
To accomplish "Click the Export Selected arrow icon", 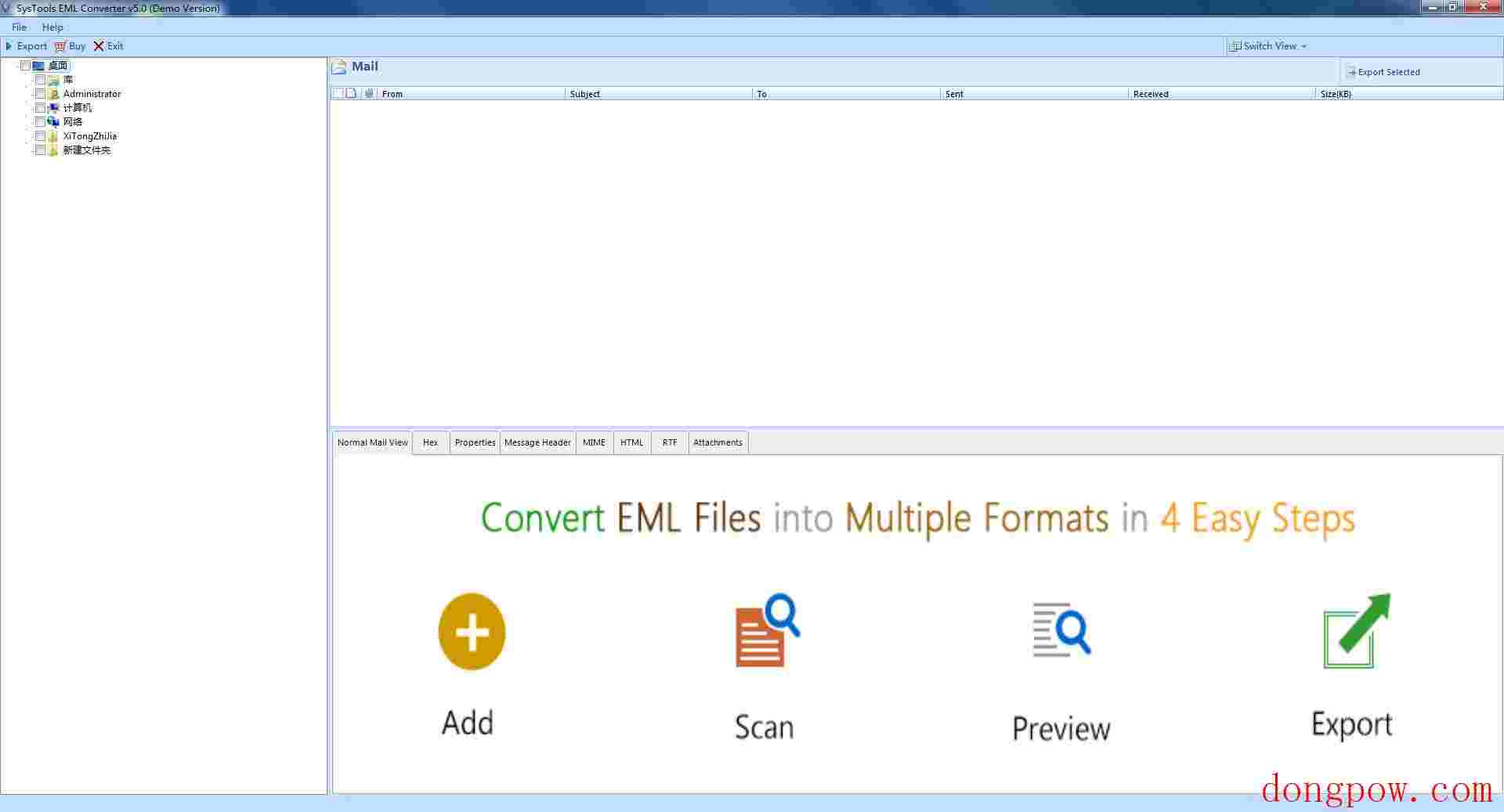I will pos(1351,72).
